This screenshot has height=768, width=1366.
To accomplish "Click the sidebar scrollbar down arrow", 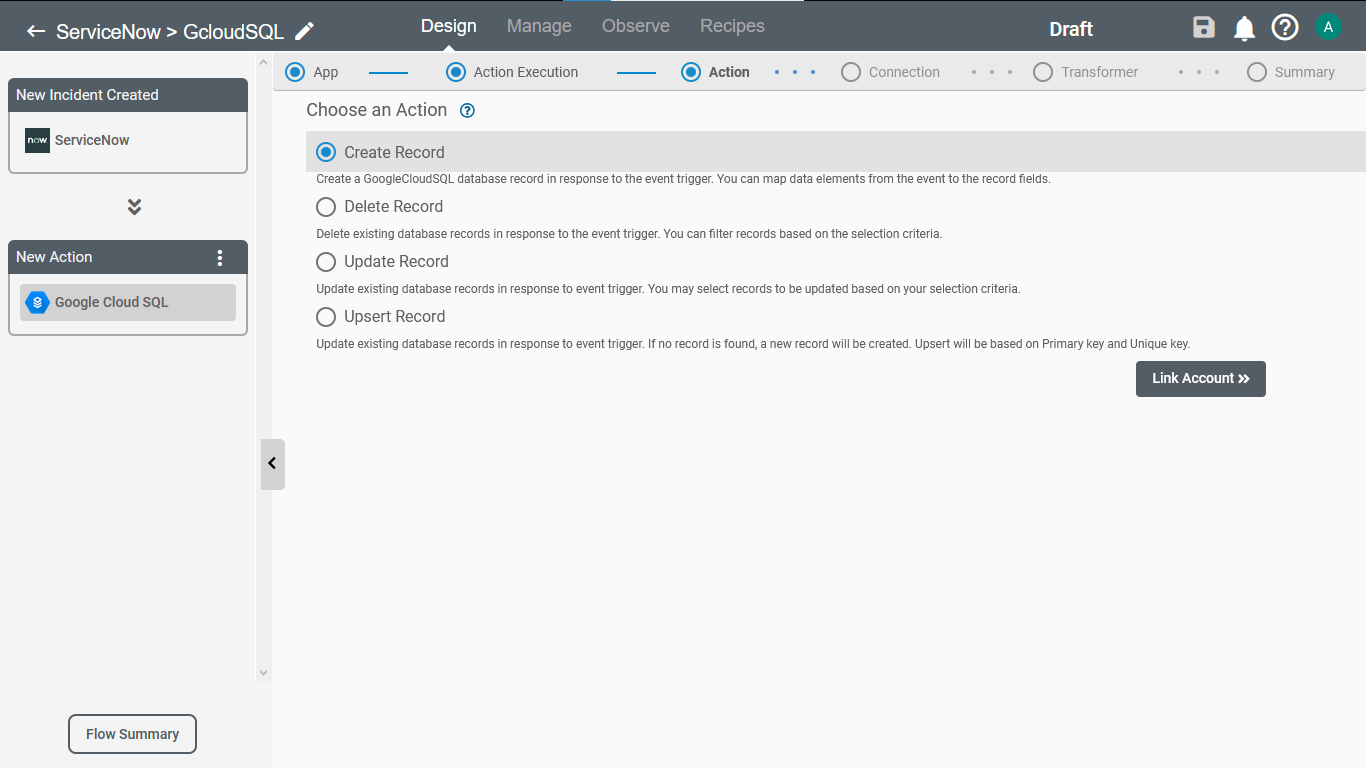I will (264, 673).
